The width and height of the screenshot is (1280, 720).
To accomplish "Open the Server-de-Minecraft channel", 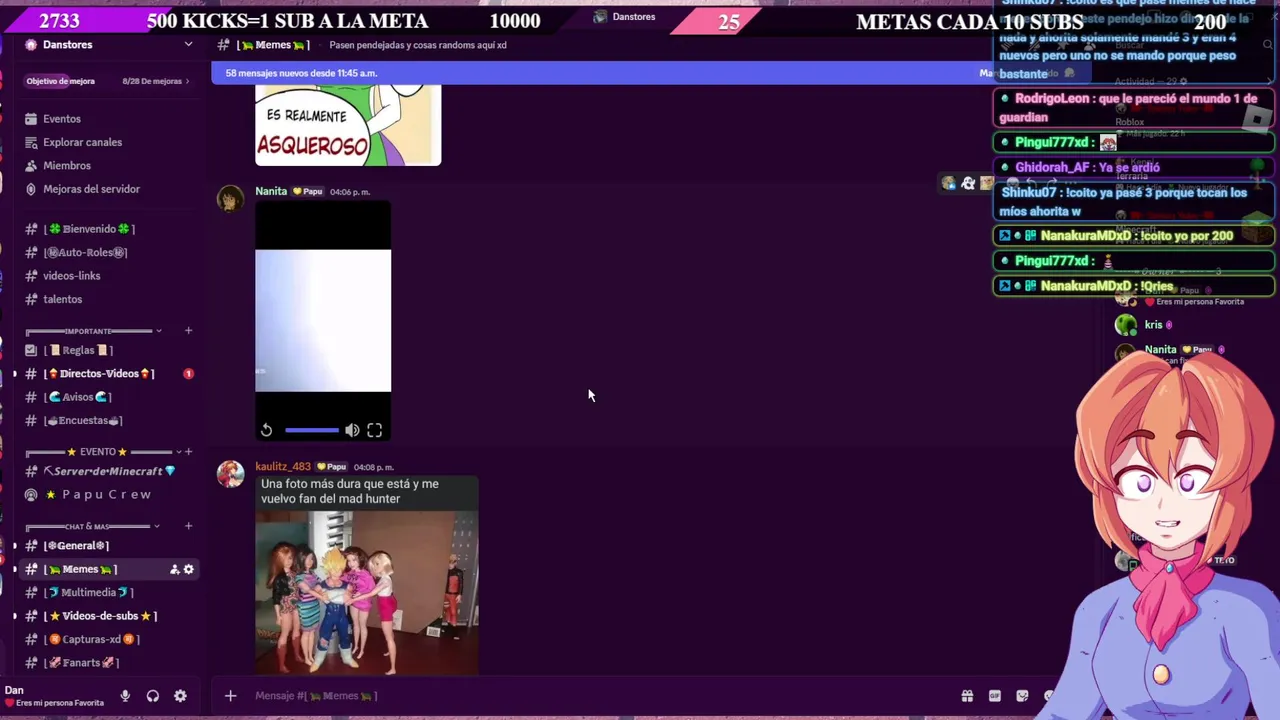I will click(108, 471).
